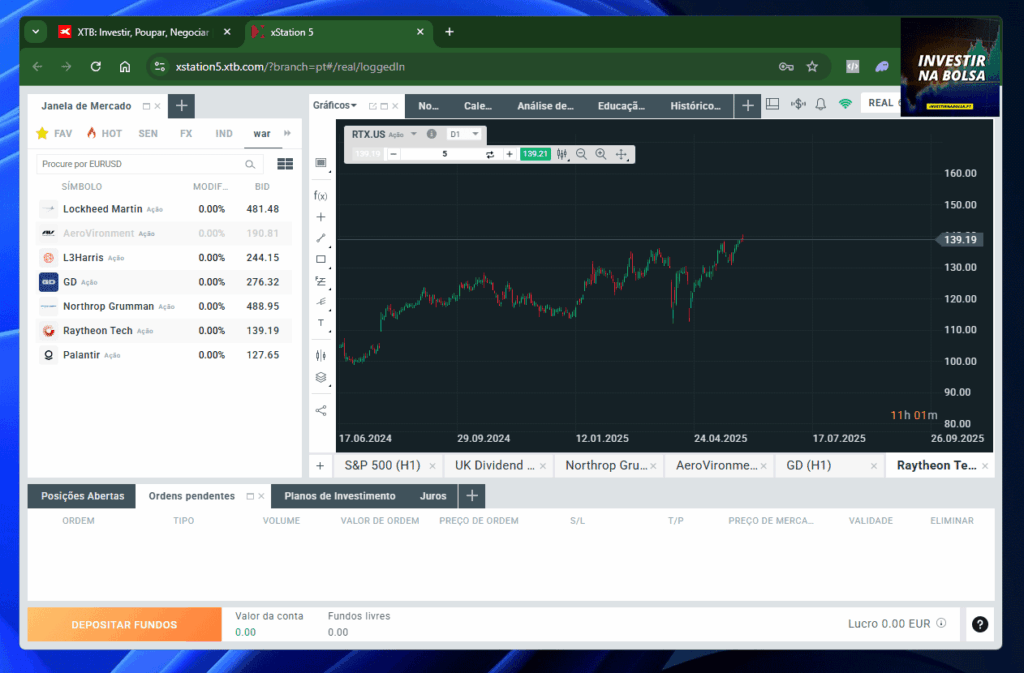Increase the trade volume
This screenshot has width=1024, height=673.
click(x=509, y=154)
